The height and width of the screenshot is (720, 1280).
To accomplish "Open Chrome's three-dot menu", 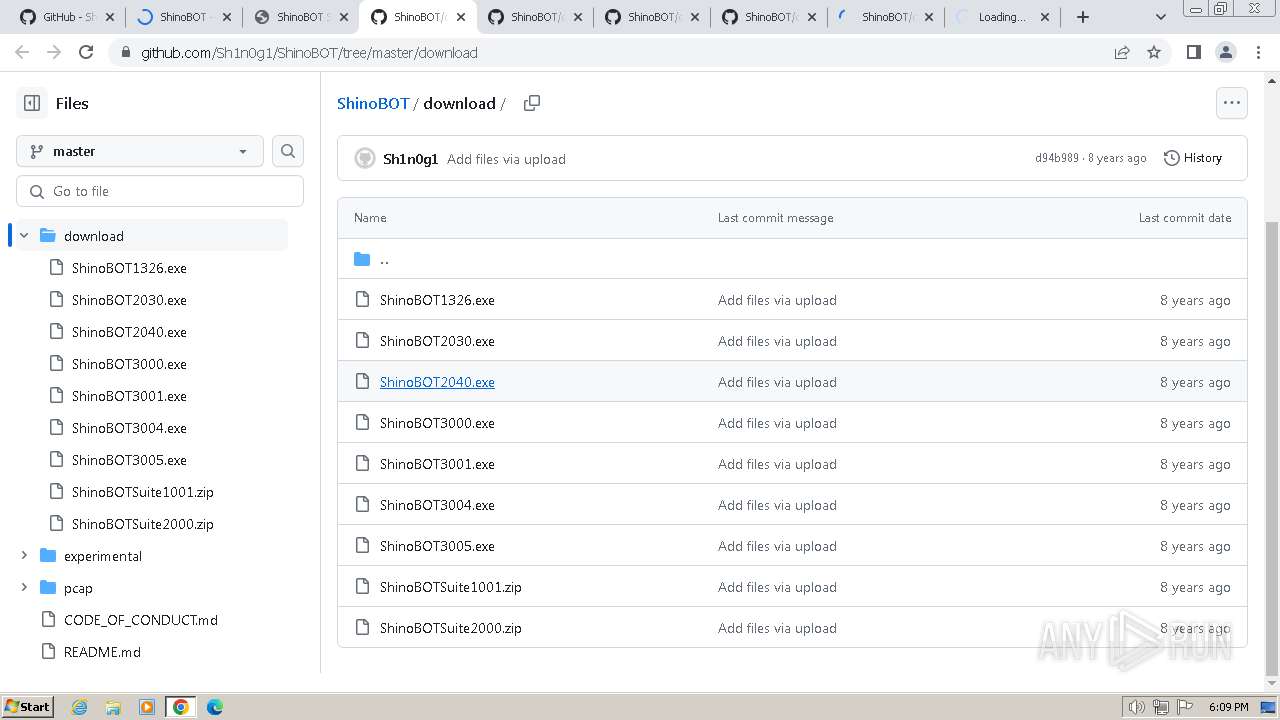I will (x=1258, y=52).
